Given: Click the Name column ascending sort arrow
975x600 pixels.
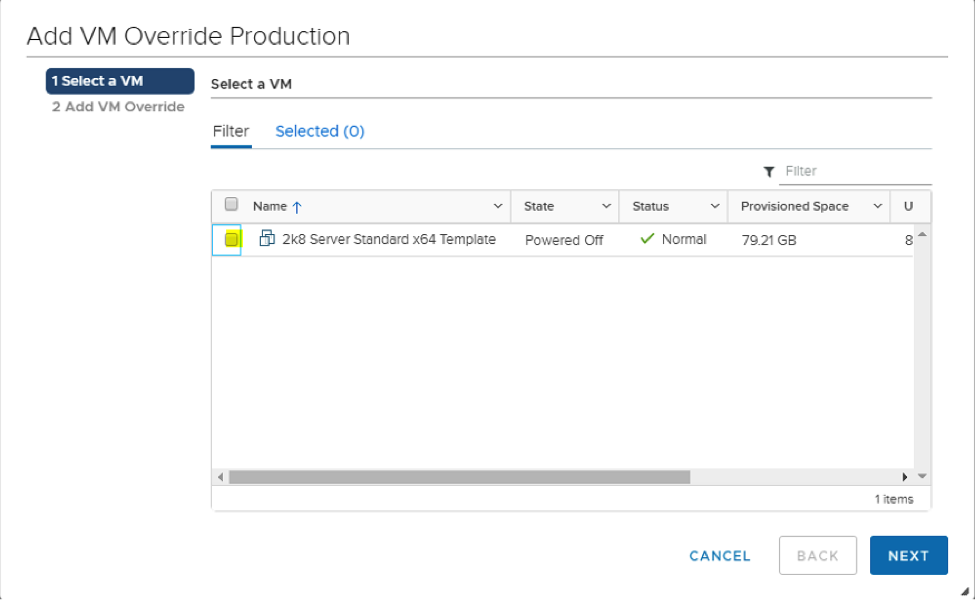Looking at the screenshot, I should (297, 207).
